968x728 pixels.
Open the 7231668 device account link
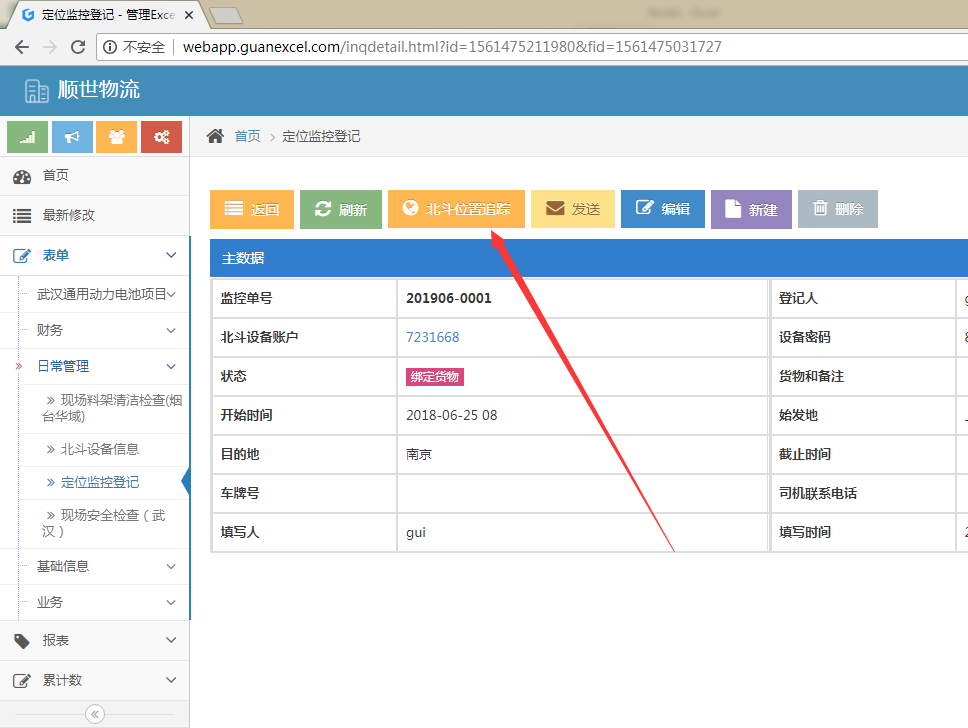point(433,337)
